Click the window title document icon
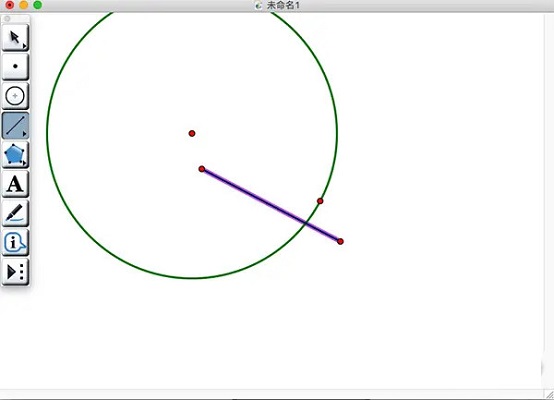 (259, 6)
